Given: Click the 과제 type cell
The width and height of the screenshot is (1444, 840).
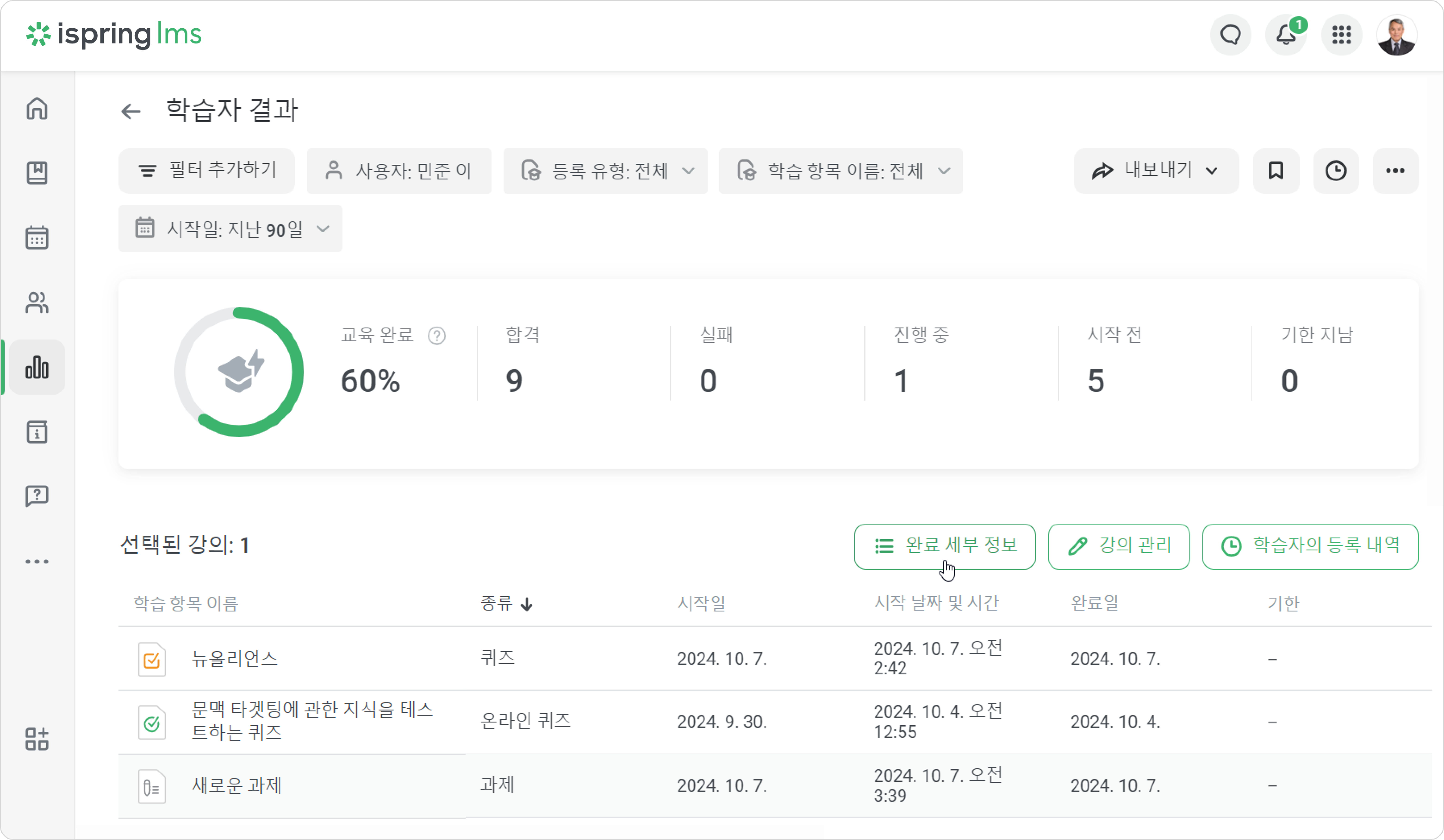Looking at the screenshot, I should [497, 784].
